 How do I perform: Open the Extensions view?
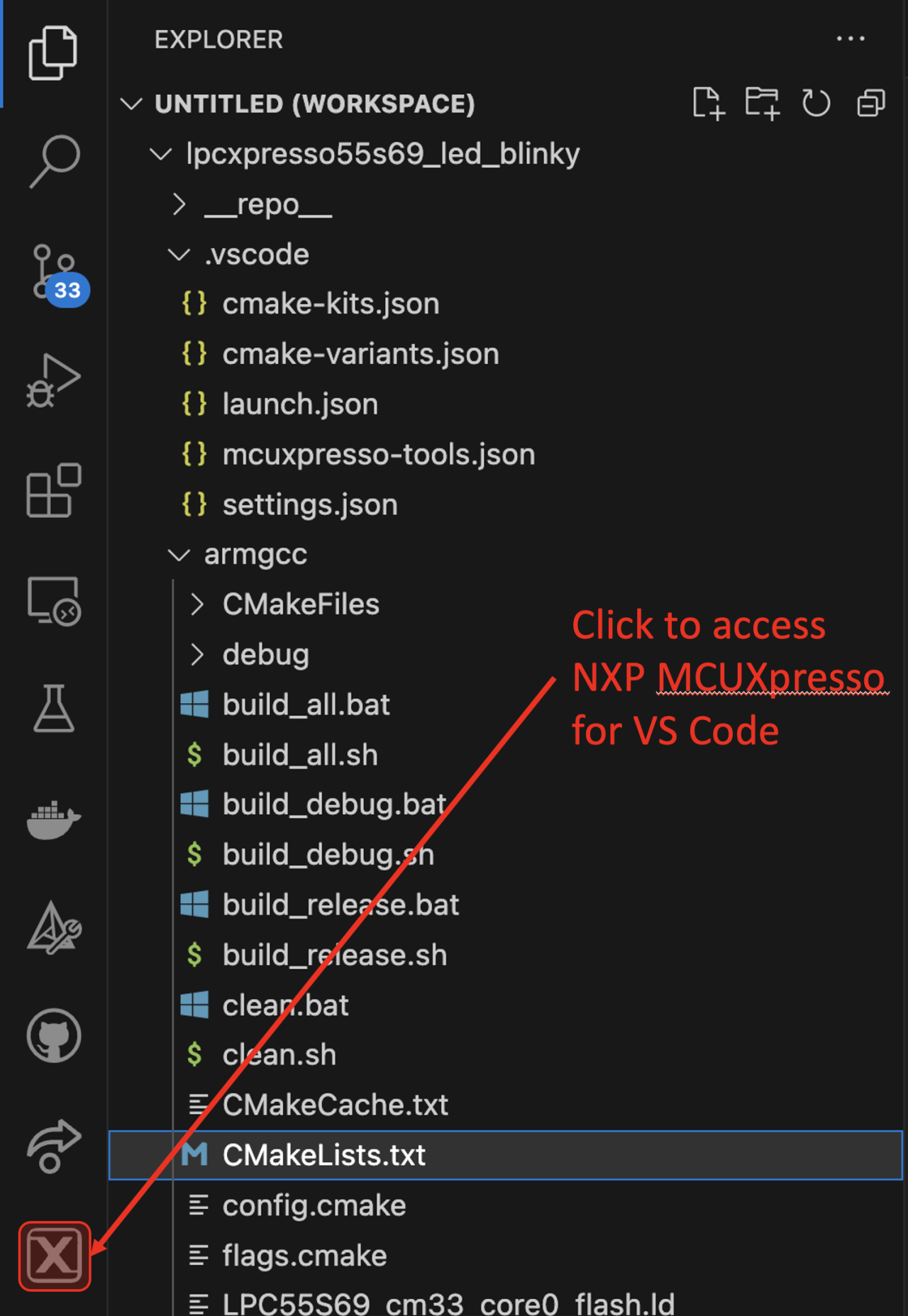click(x=53, y=490)
